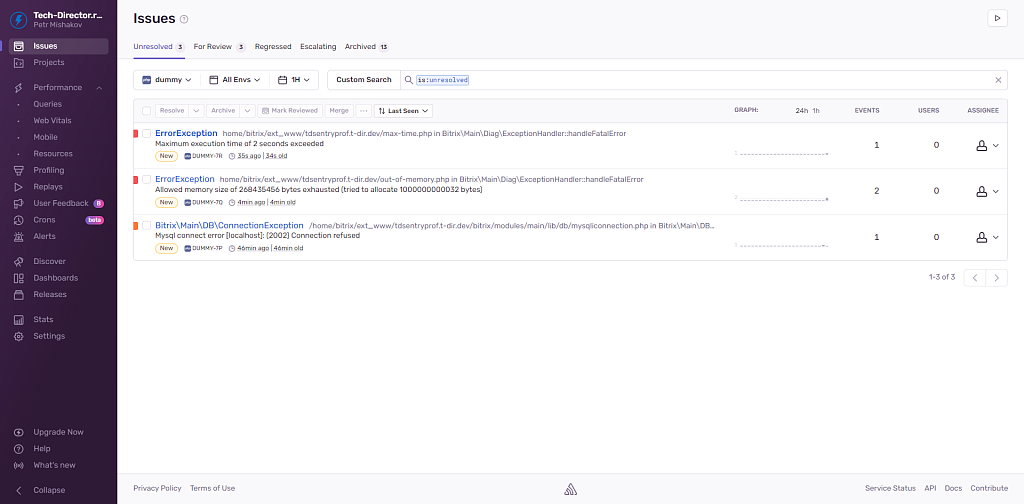The height and width of the screenshot is (504, 1024).
Task: Click the is:unresolved search field
Action: [700, 80]
